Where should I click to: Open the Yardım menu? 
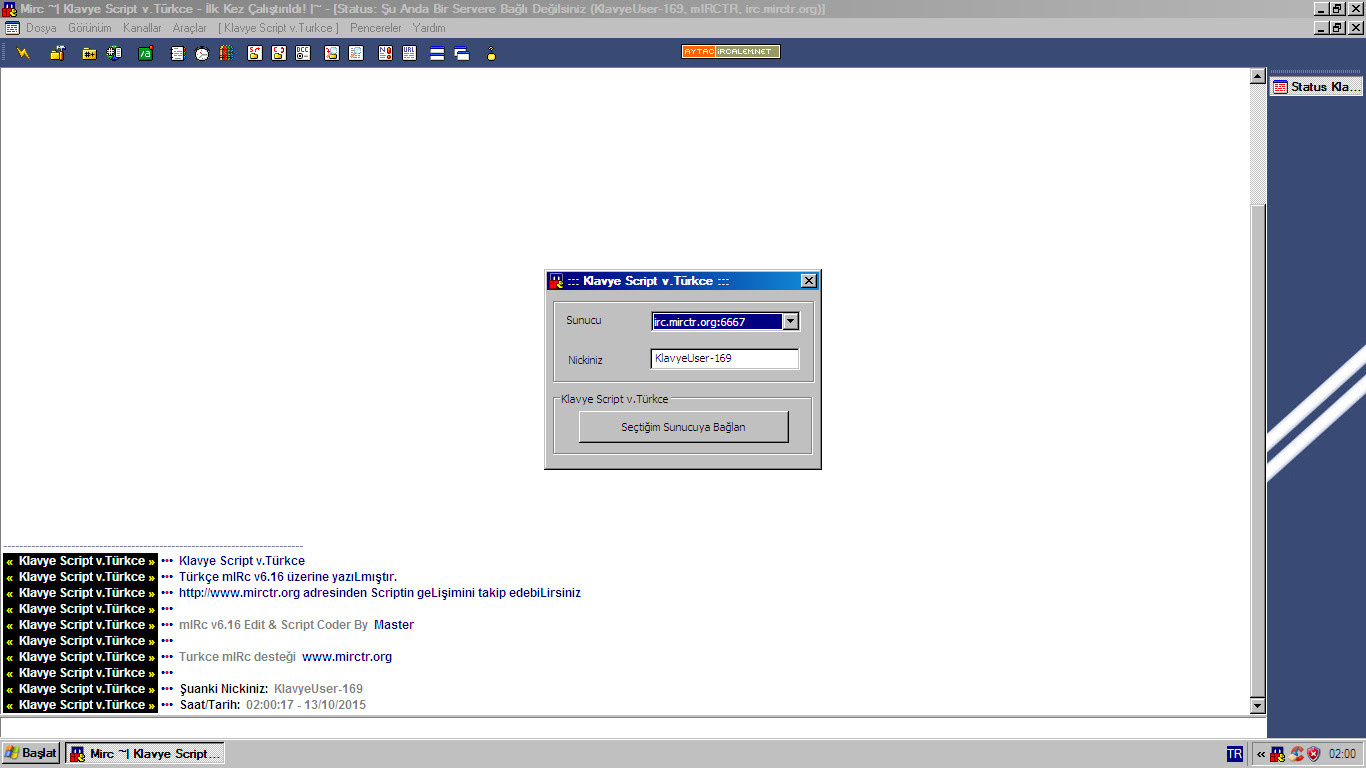pos(429,28)
